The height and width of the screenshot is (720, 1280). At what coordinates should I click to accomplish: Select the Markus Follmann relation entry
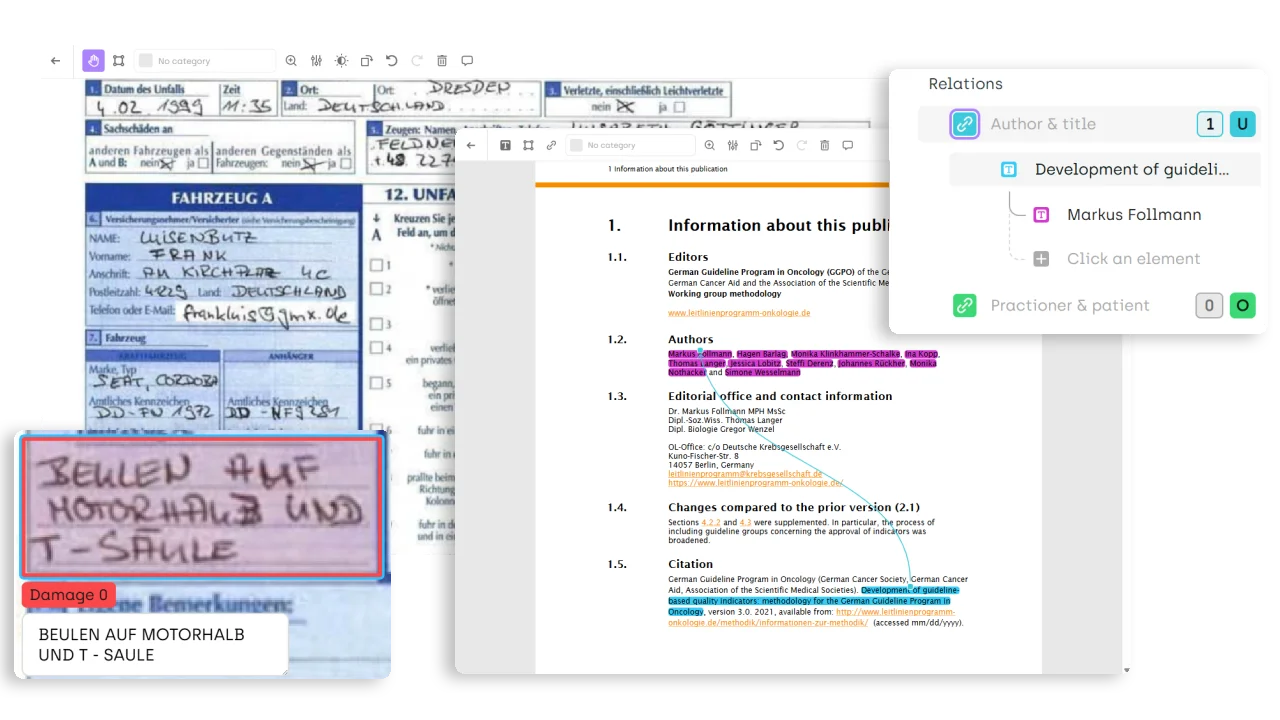[x=1134, y=214]
